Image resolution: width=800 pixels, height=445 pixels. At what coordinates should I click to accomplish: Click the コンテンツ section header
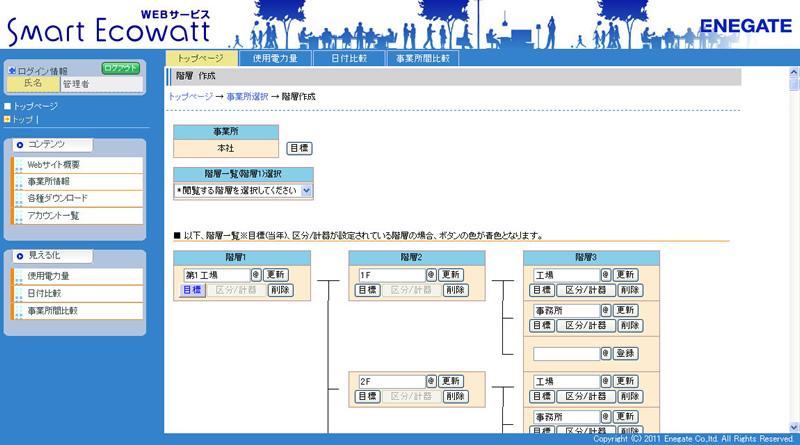coord(53,145)
